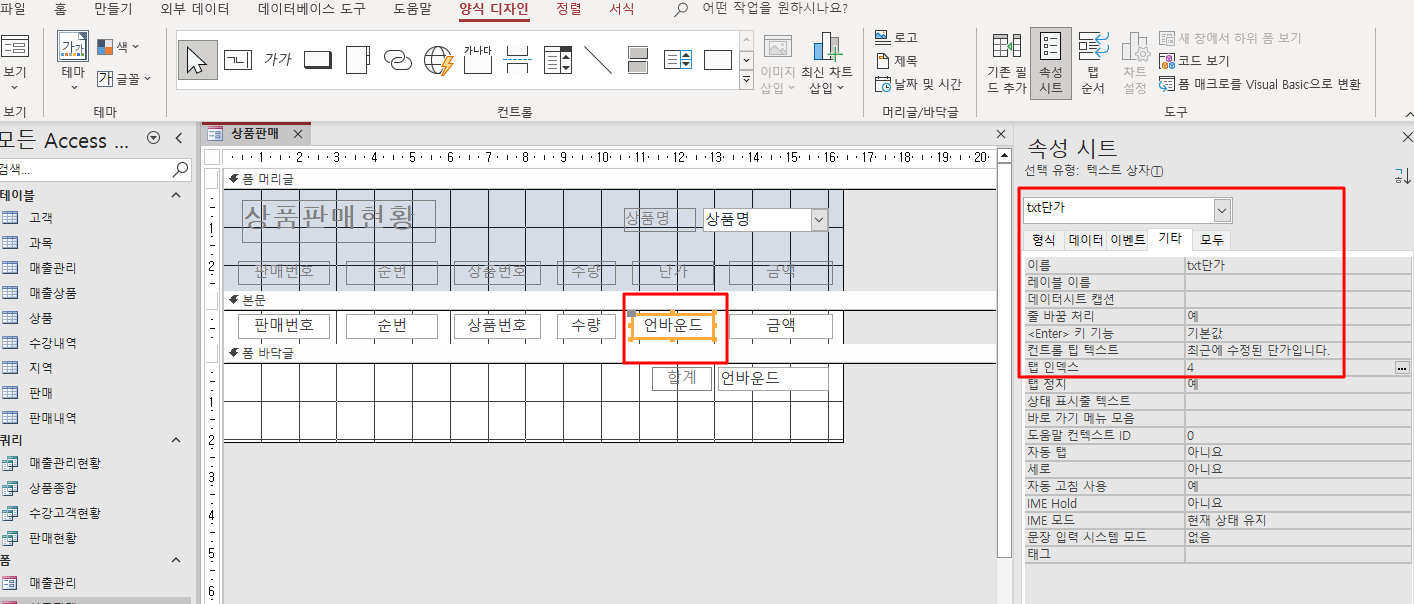Select the web browser control tool
The height and width of the screenshot is (604, 1414).
(438, 60)
